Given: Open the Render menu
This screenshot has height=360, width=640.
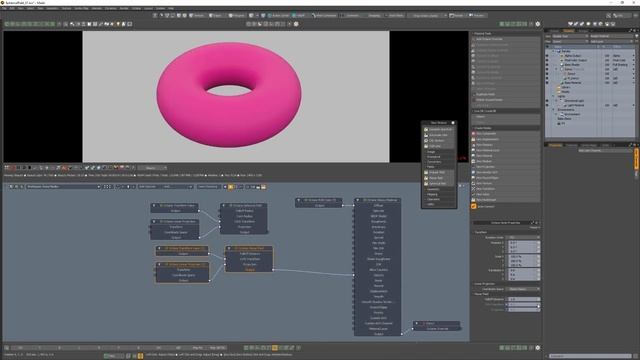Looking at the screenshot, I should pos(124,8).
